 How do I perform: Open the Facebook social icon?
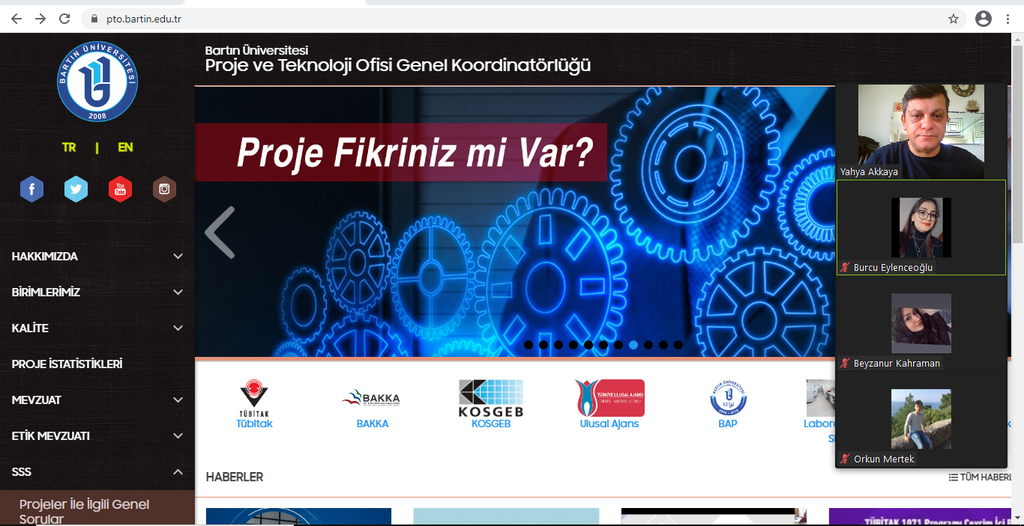pos(32,189)
